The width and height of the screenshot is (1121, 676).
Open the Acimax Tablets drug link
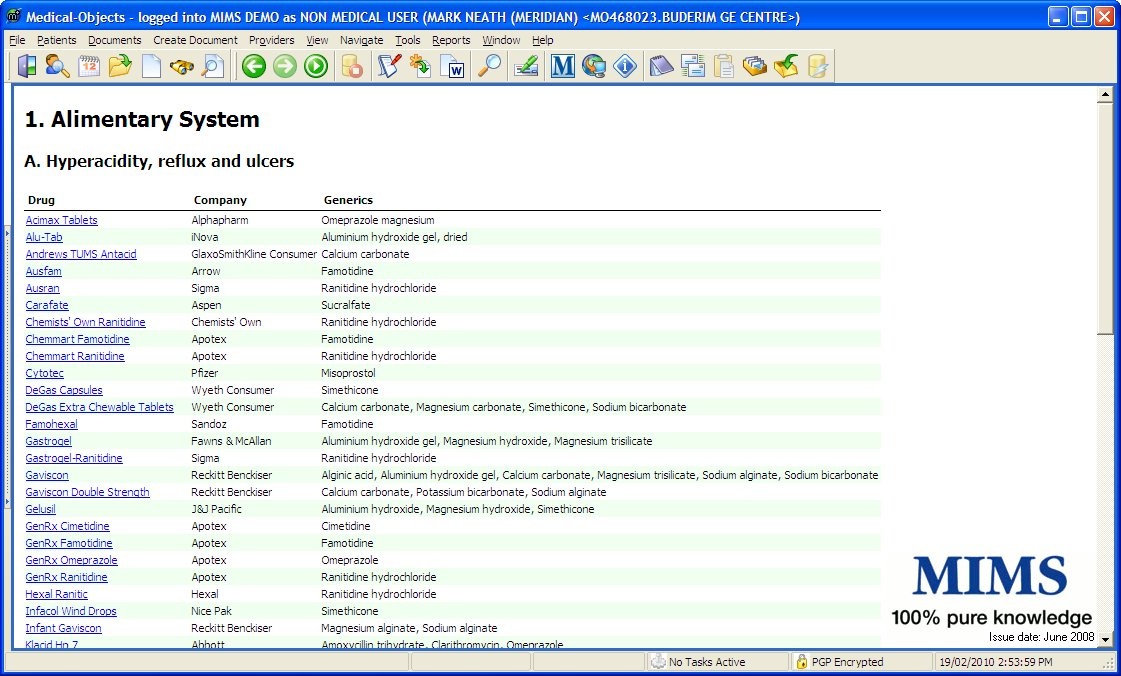(x=61, y=220)
